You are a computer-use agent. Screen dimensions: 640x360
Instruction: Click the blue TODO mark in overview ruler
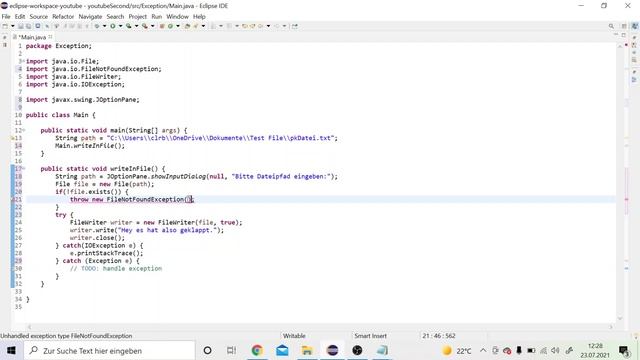(x=627, y=268)
